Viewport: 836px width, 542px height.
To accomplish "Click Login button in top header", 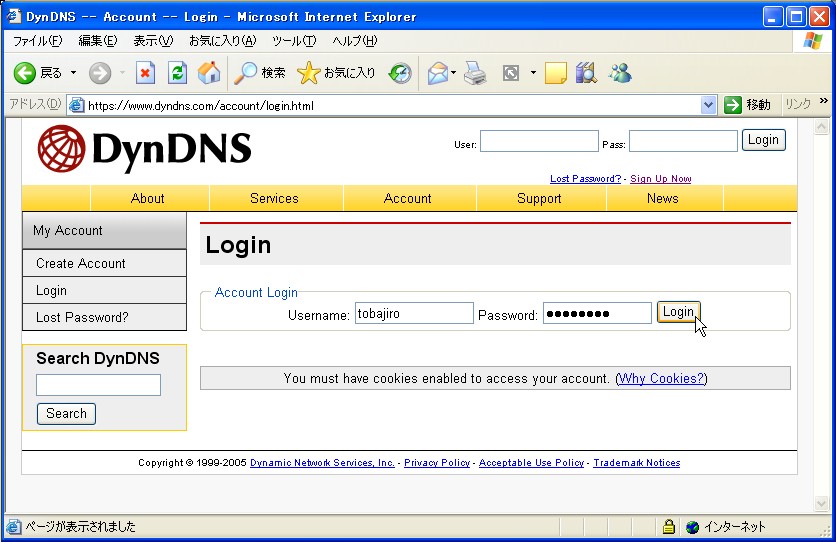I will click(x=763, y=140).
